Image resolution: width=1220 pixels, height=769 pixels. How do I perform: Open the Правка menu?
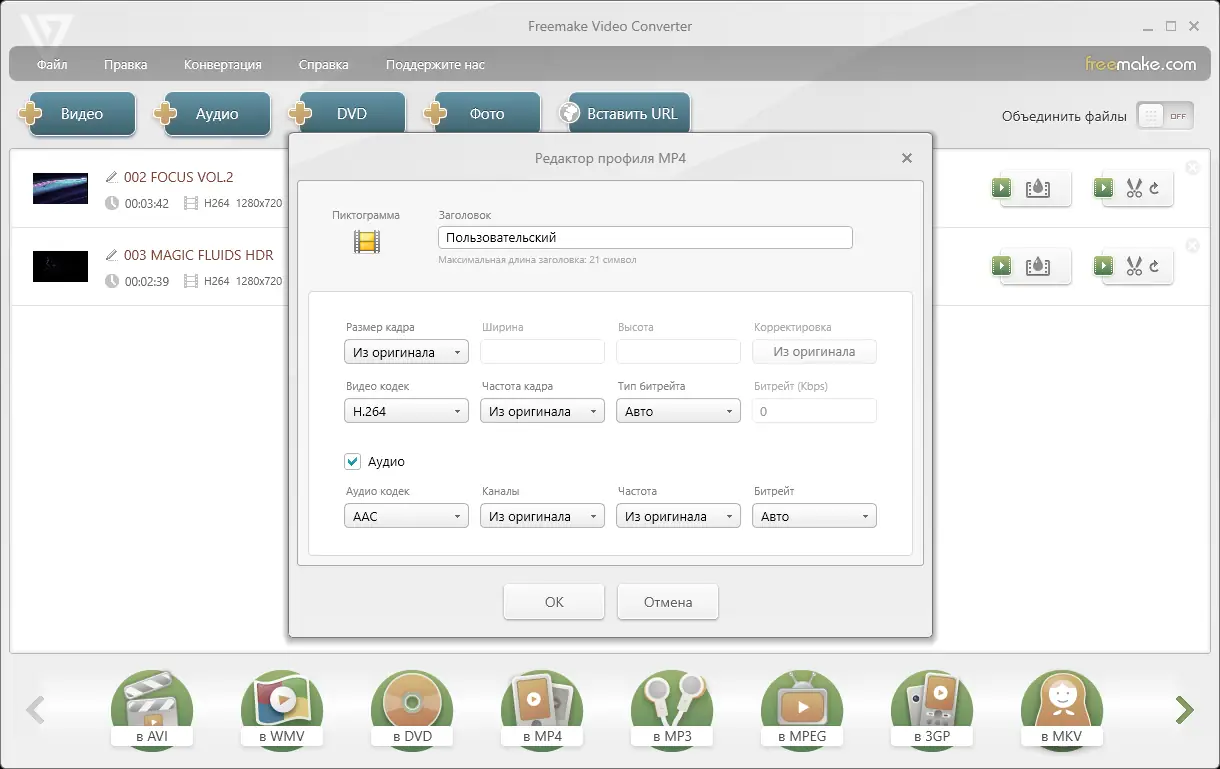[126, 65]
